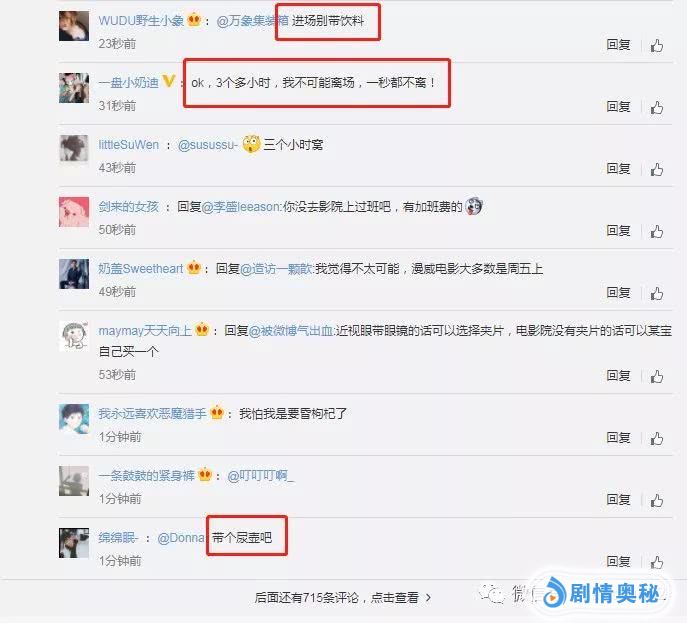Like the comment by 绵绵眠-
The width and height of the screenshot is (687, 623).
coord(656,562)
